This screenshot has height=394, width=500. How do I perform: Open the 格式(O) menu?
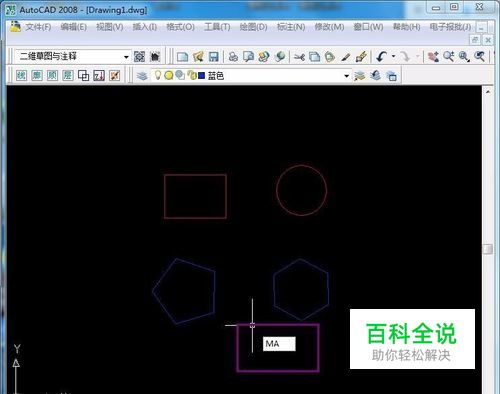click(180, 27)
